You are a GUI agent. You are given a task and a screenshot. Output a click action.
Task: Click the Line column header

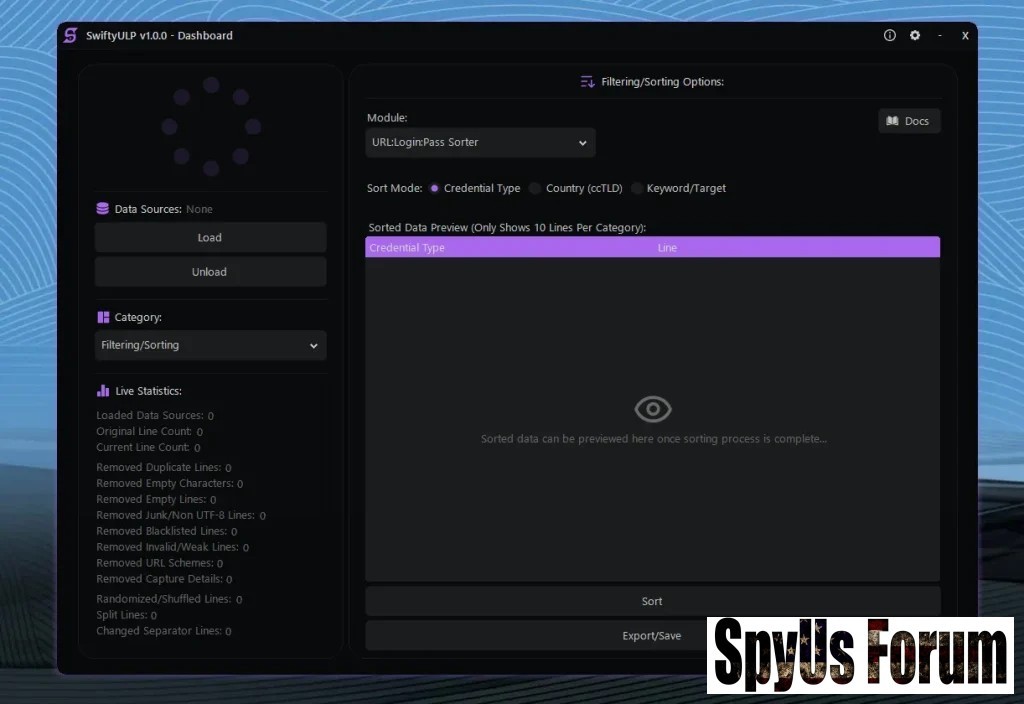tap(667, 248)
